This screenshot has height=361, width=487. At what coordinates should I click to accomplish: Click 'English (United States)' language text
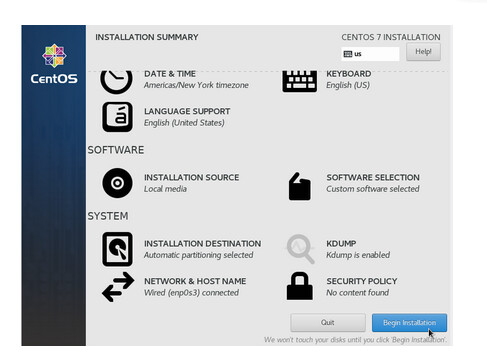(x=184, y=123)
